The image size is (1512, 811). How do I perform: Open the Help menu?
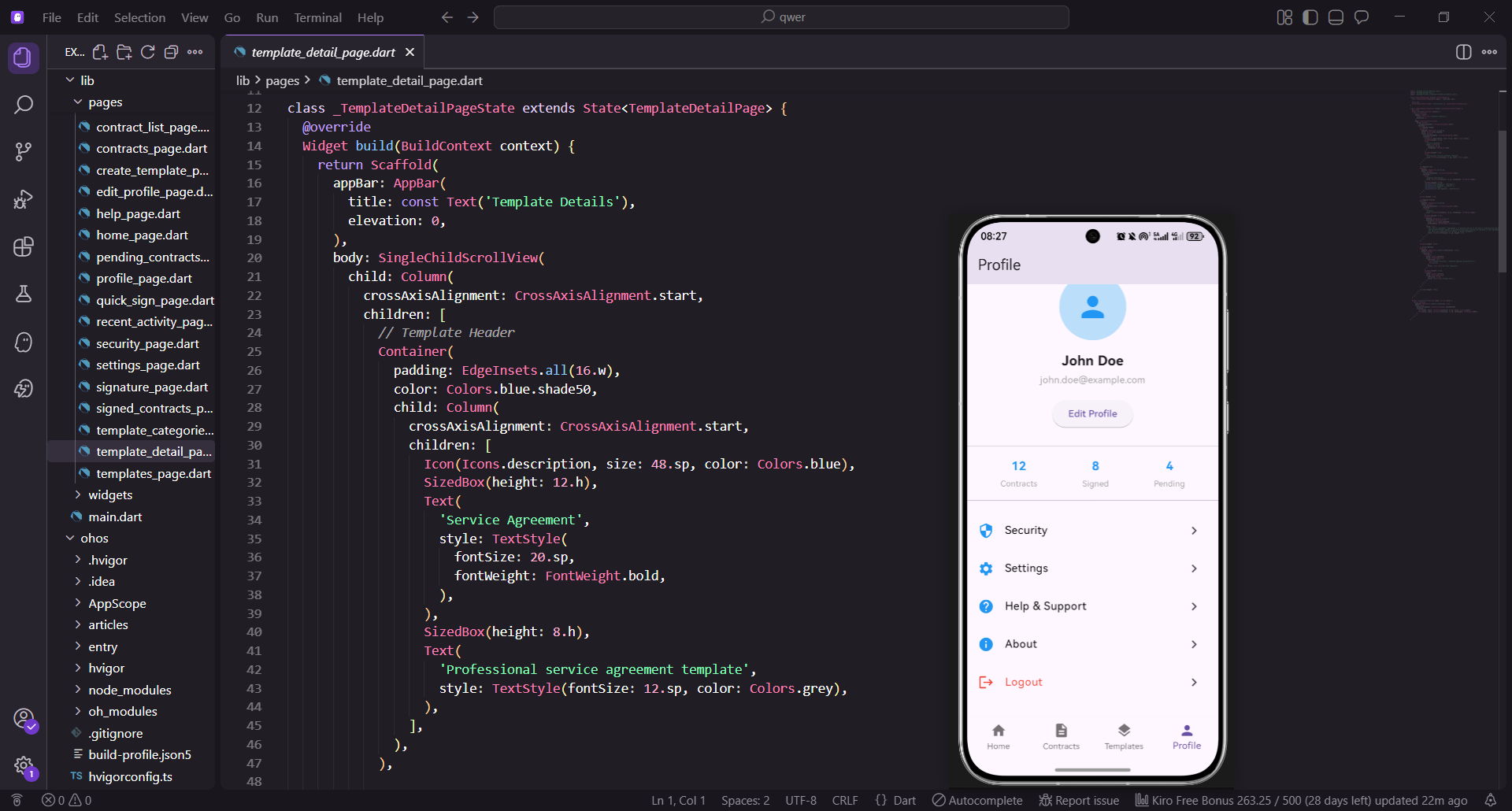pos(370,17)
